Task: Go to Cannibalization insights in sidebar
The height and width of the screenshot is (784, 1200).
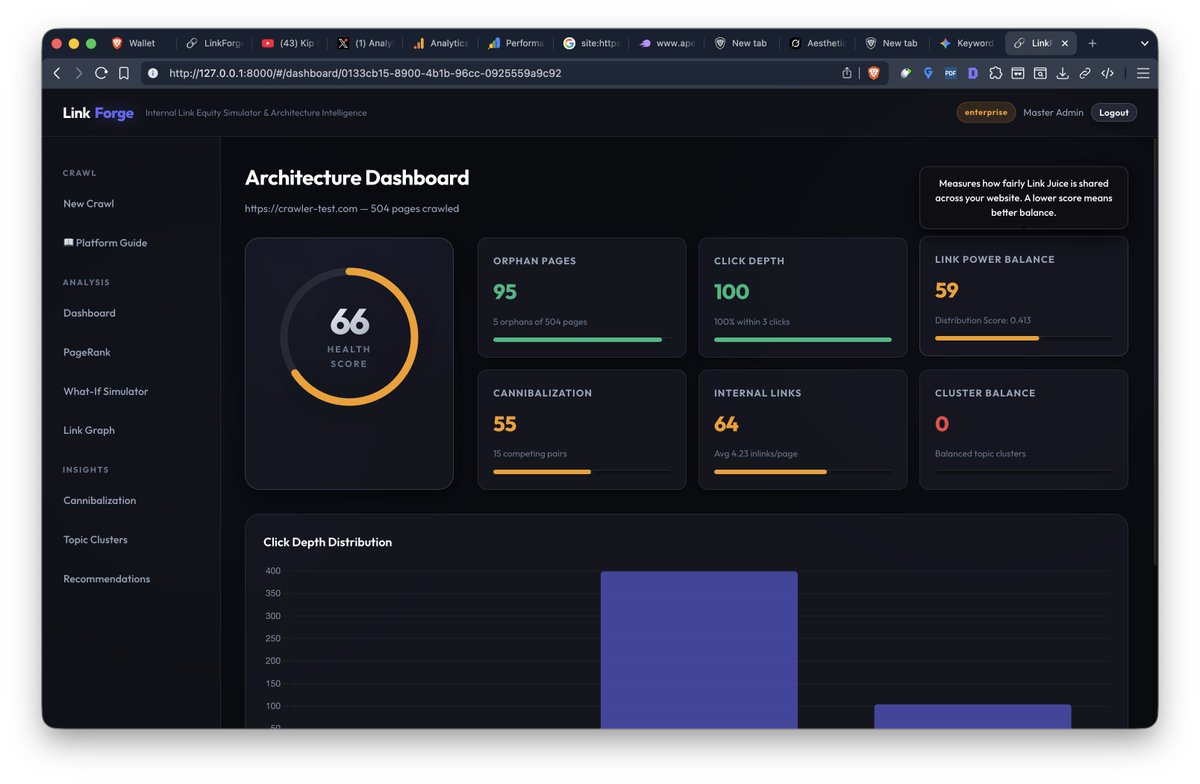Action: [99, 500]
